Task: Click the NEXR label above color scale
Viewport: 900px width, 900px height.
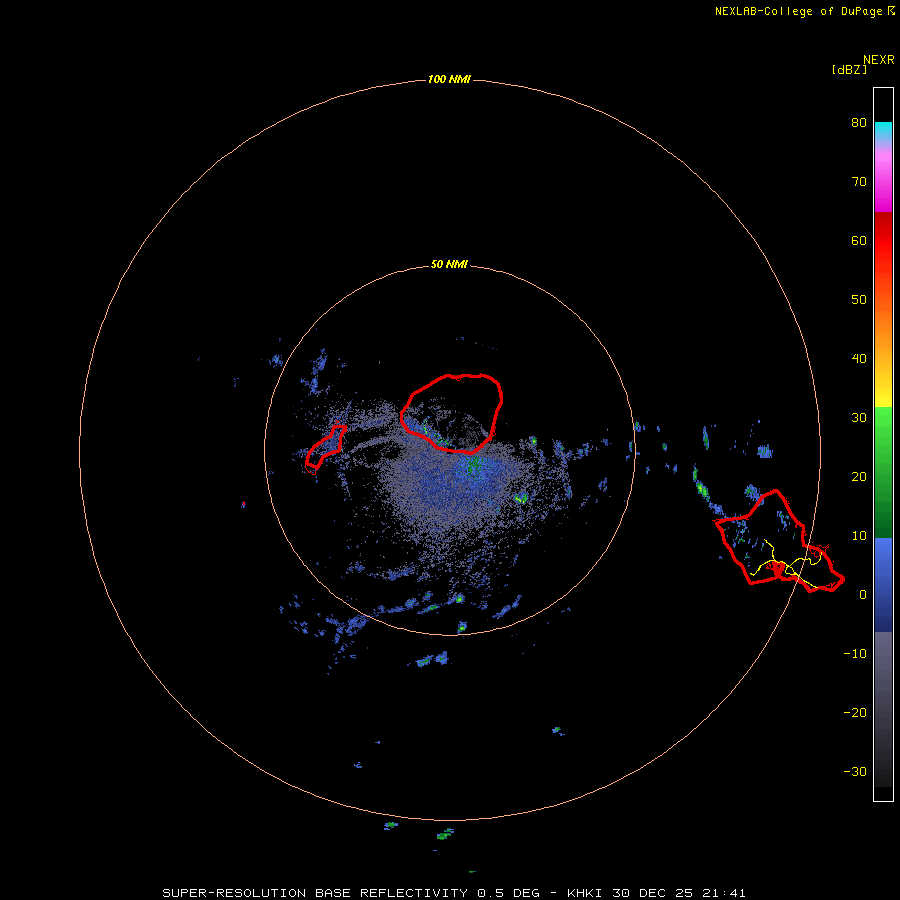Action: click(x=878, y=60)
